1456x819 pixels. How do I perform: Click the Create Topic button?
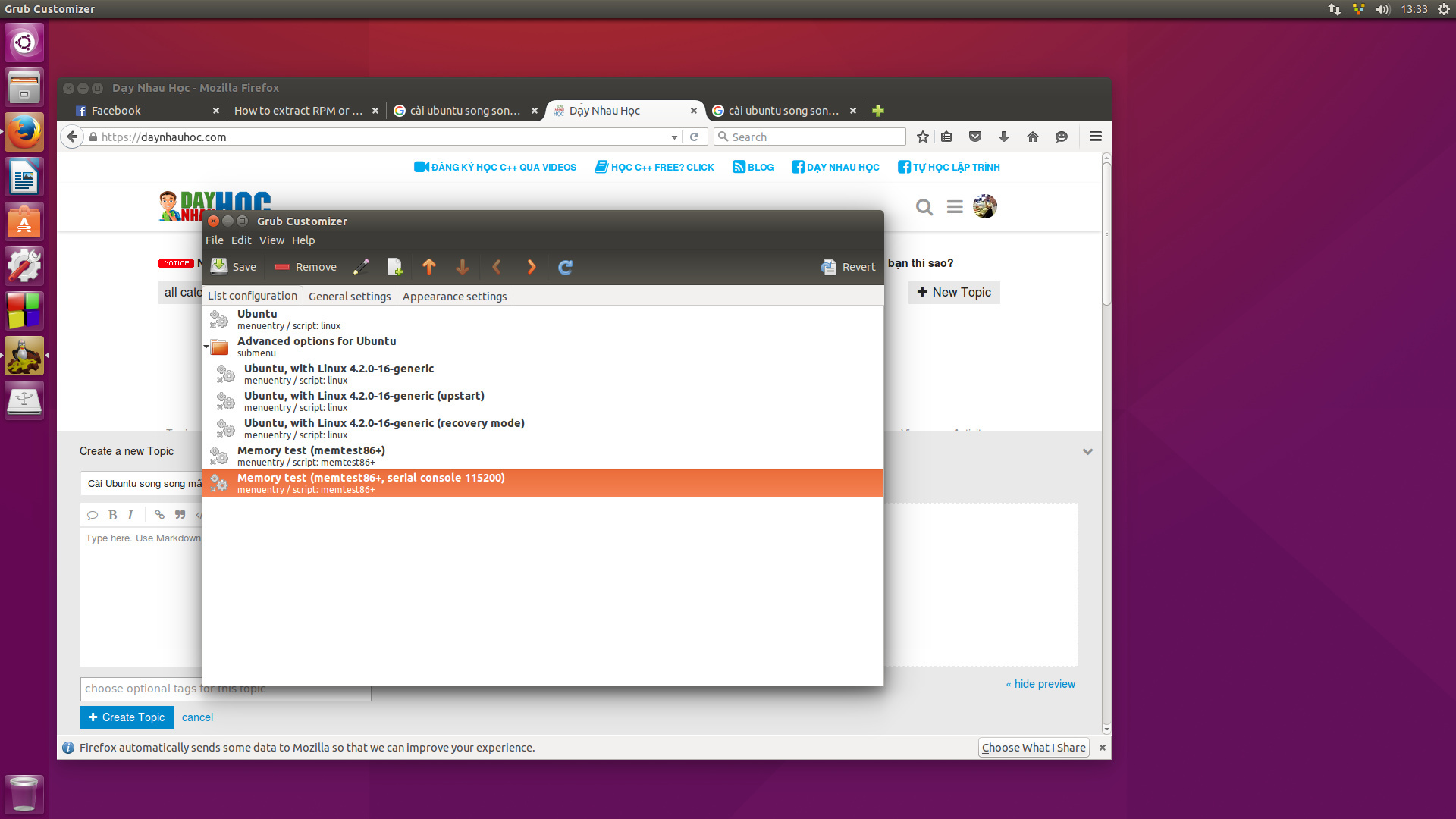(127, 717)
